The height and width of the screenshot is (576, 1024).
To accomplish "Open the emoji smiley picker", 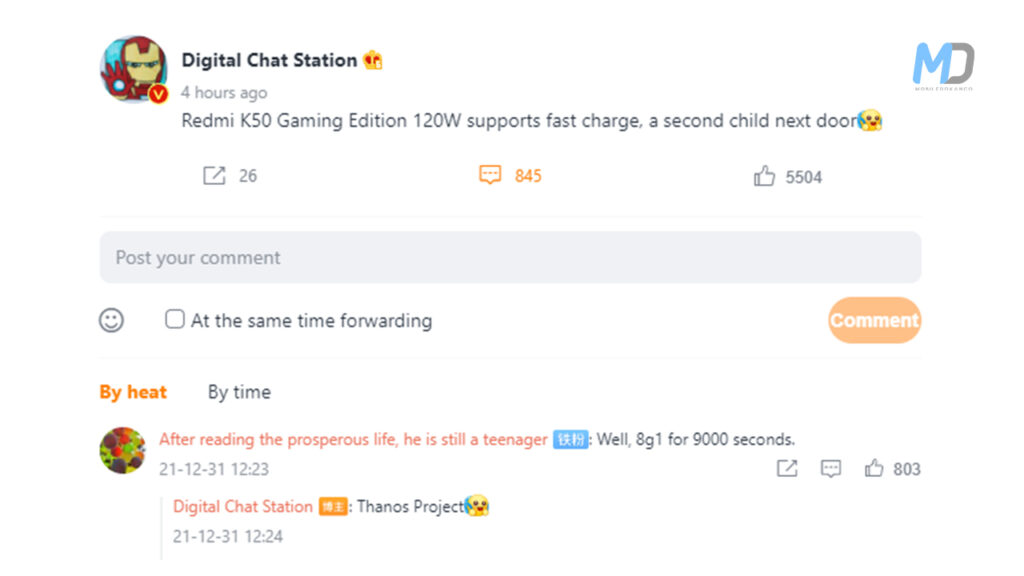I will click(x=111, y=320).
